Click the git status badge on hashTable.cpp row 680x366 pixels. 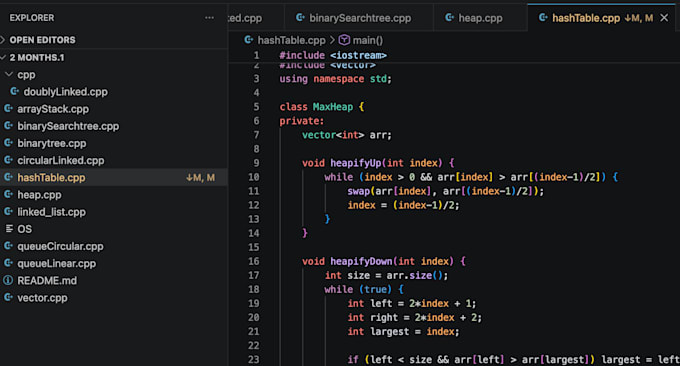200,177
